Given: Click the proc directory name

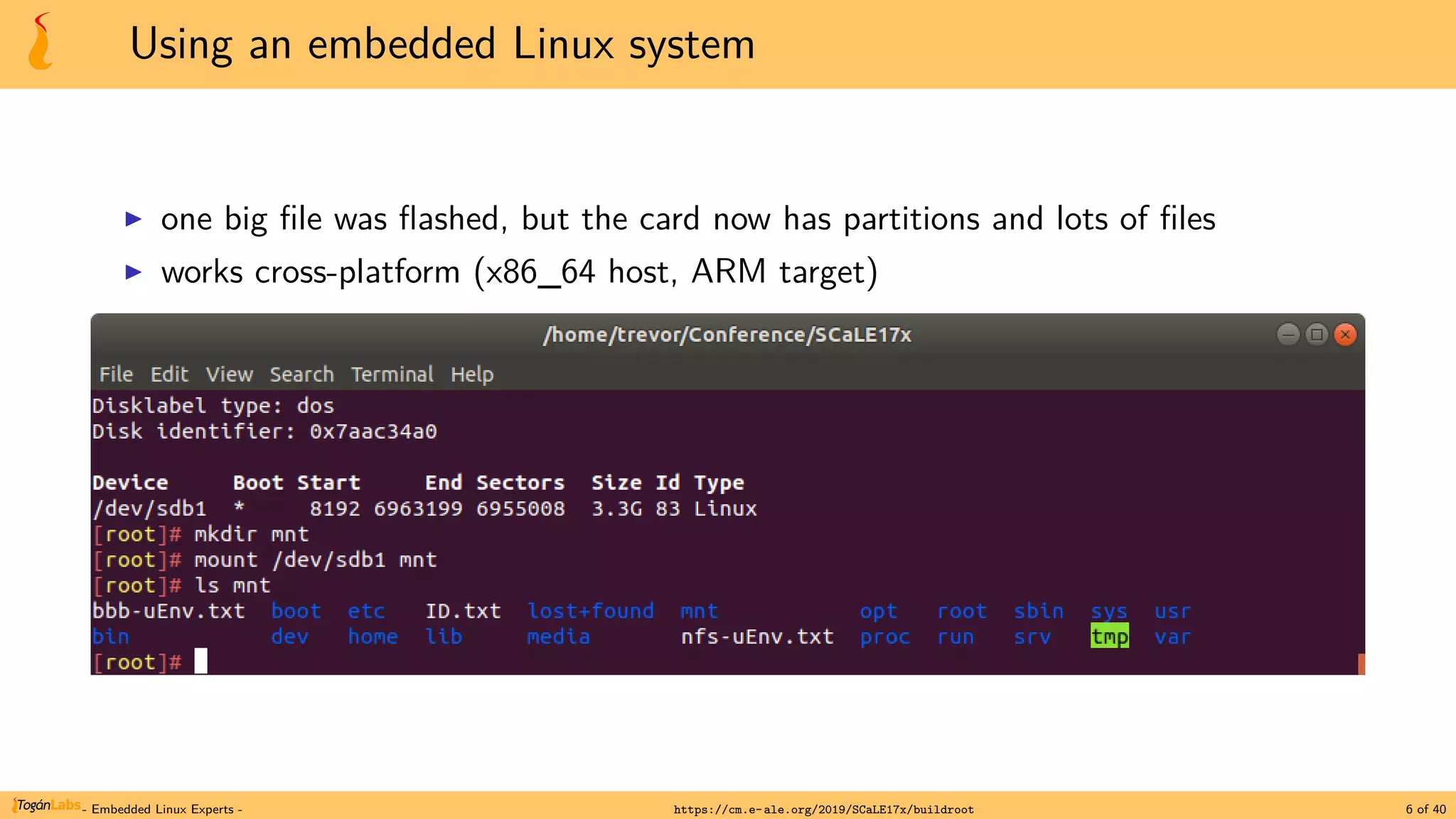Looking at the screenshot, I should coord(884,637).
